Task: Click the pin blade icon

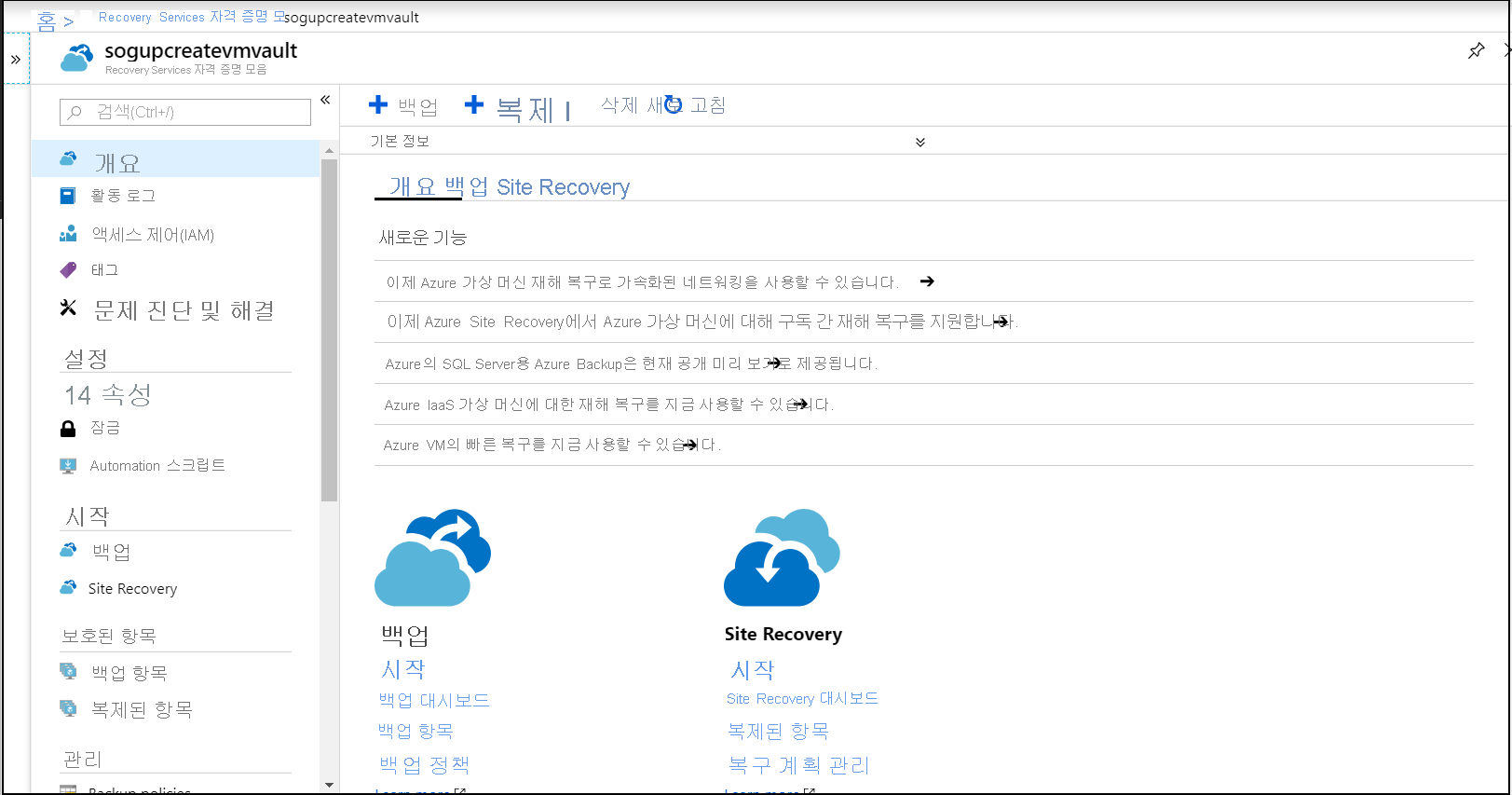Action: 1477,50
